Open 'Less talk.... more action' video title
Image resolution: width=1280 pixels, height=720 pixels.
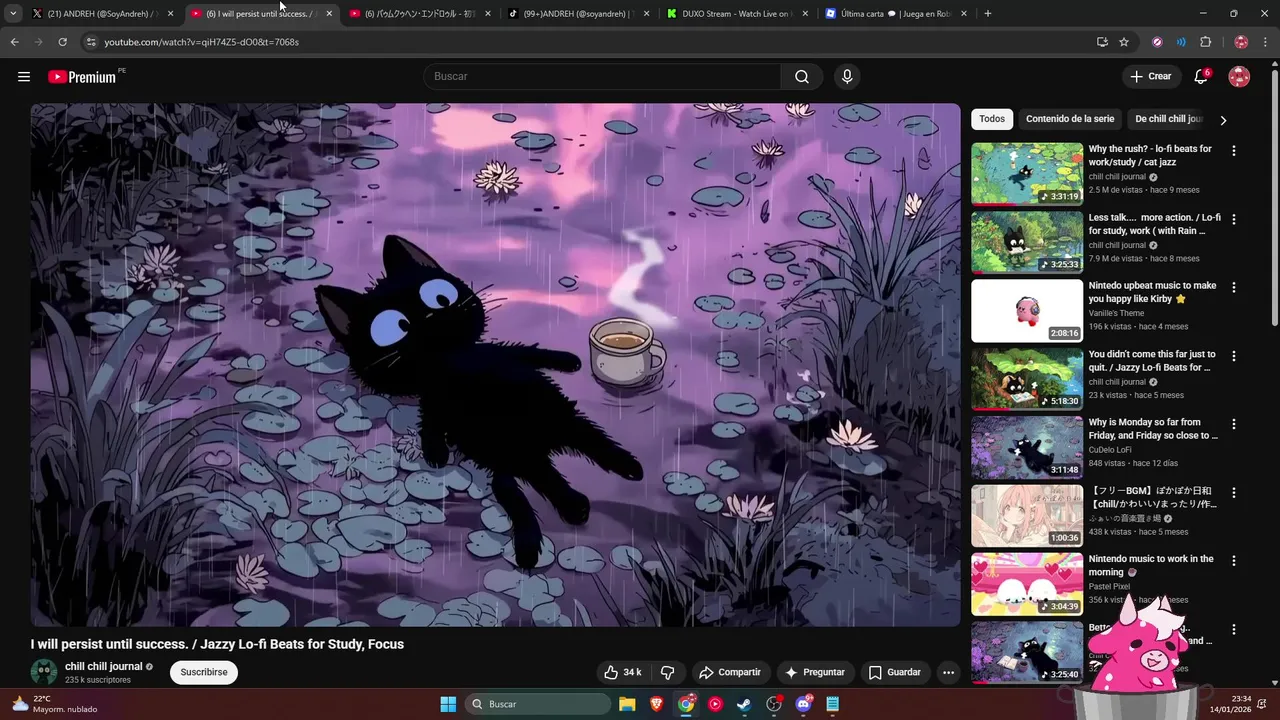pyautogui.click(x=1154, y=224)
